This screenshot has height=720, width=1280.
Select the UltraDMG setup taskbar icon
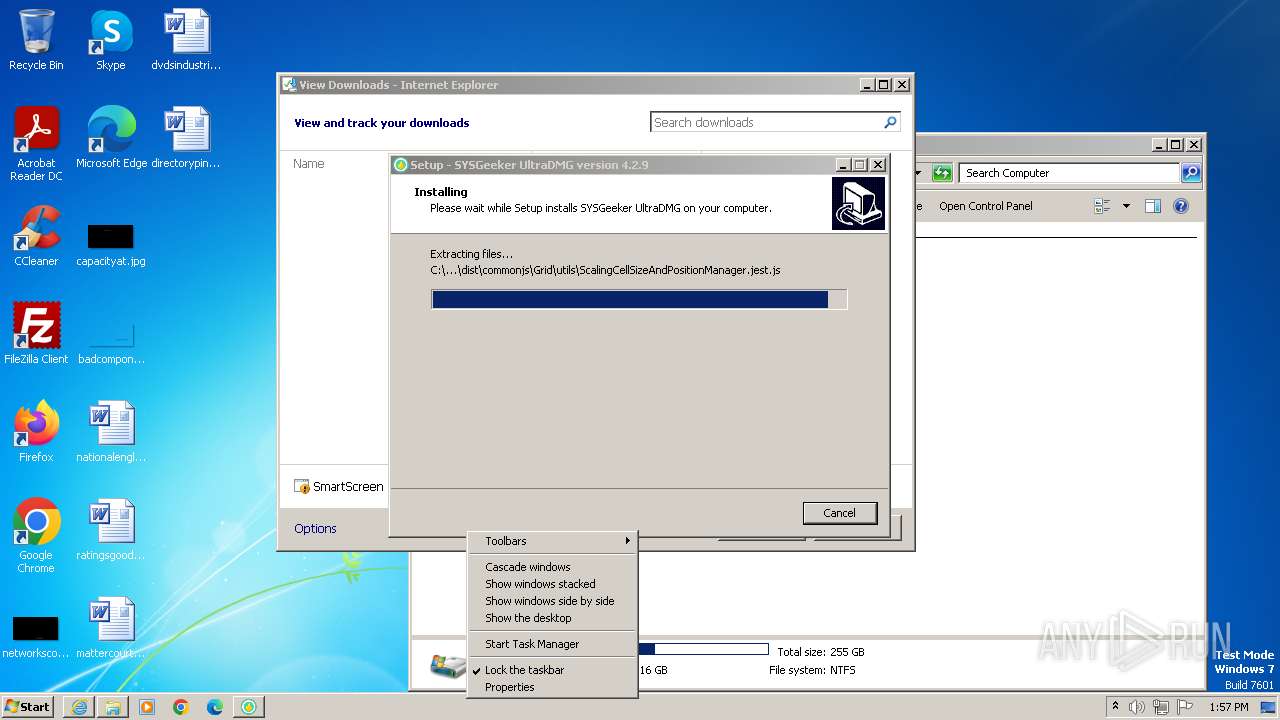coord(248,707)
